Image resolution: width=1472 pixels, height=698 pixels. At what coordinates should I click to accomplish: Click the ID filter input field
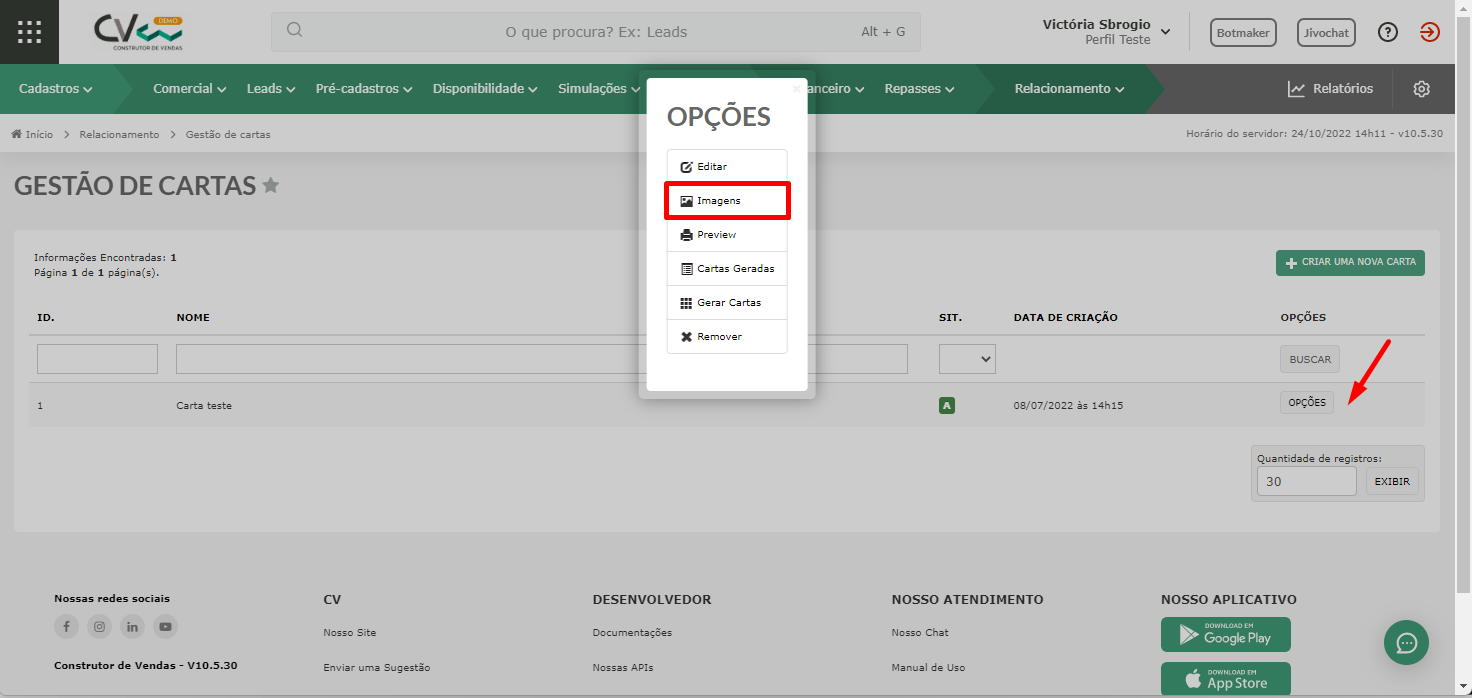tap(97, 359)
